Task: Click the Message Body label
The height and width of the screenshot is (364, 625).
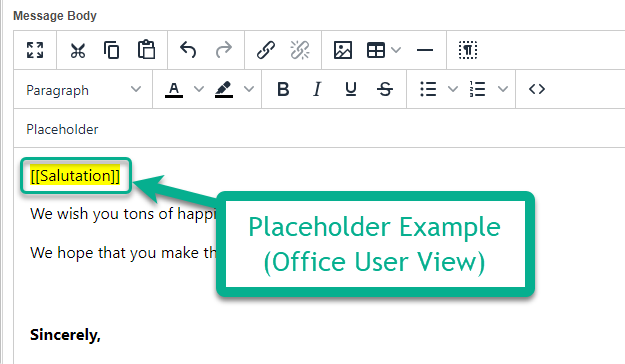Action: 55,16
